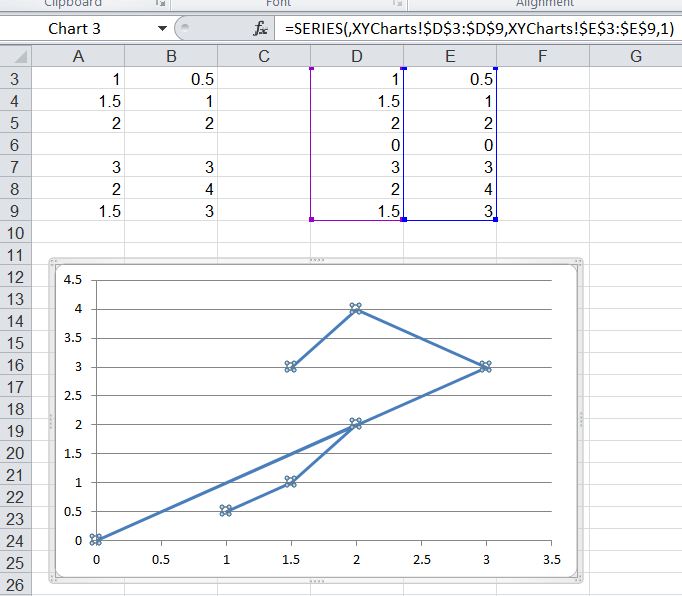
Task: Click chart data marker at peak value 4
Action: click(x=355, y=308)
